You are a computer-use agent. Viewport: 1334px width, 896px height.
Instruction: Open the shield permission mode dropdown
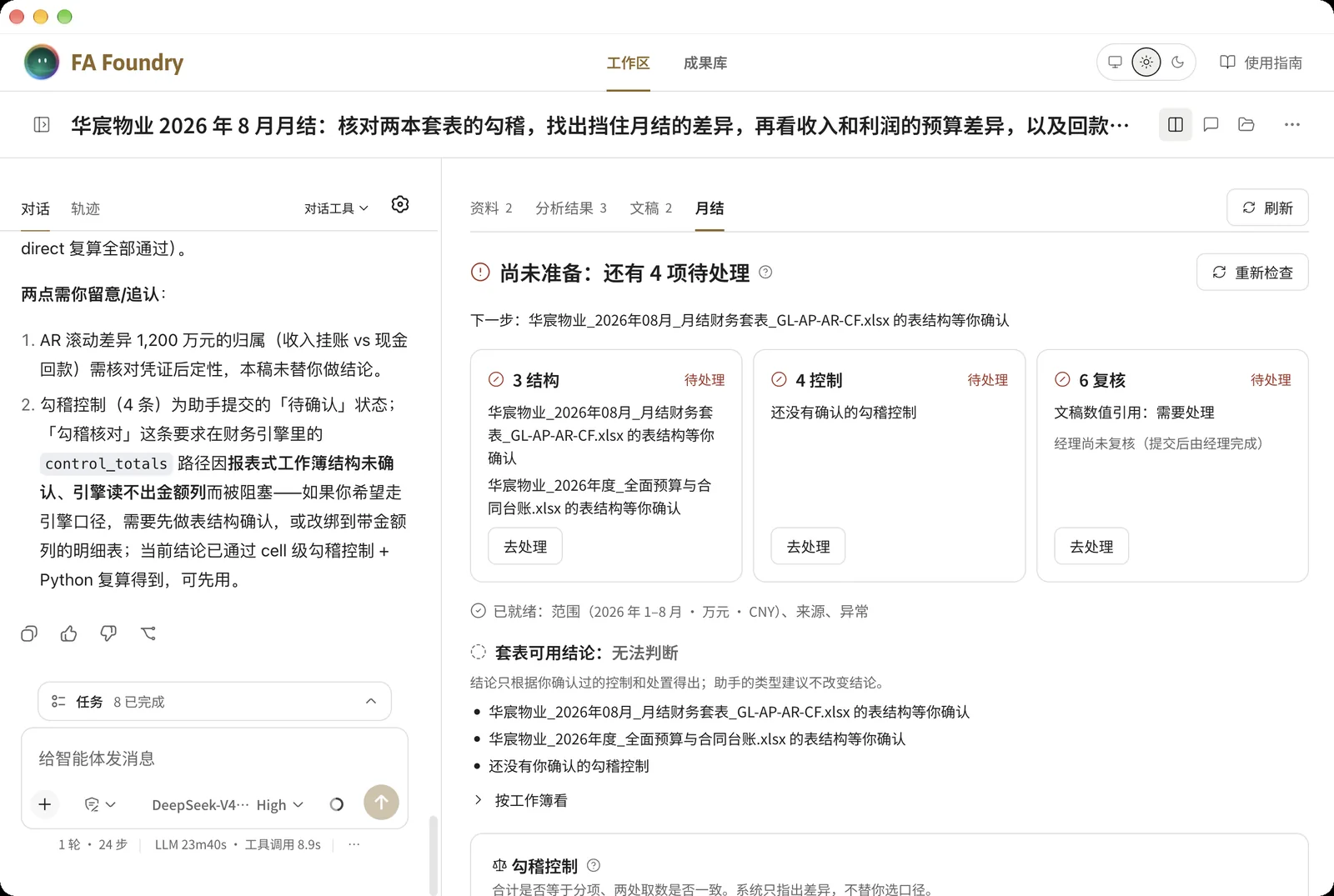tap(100, 804)
